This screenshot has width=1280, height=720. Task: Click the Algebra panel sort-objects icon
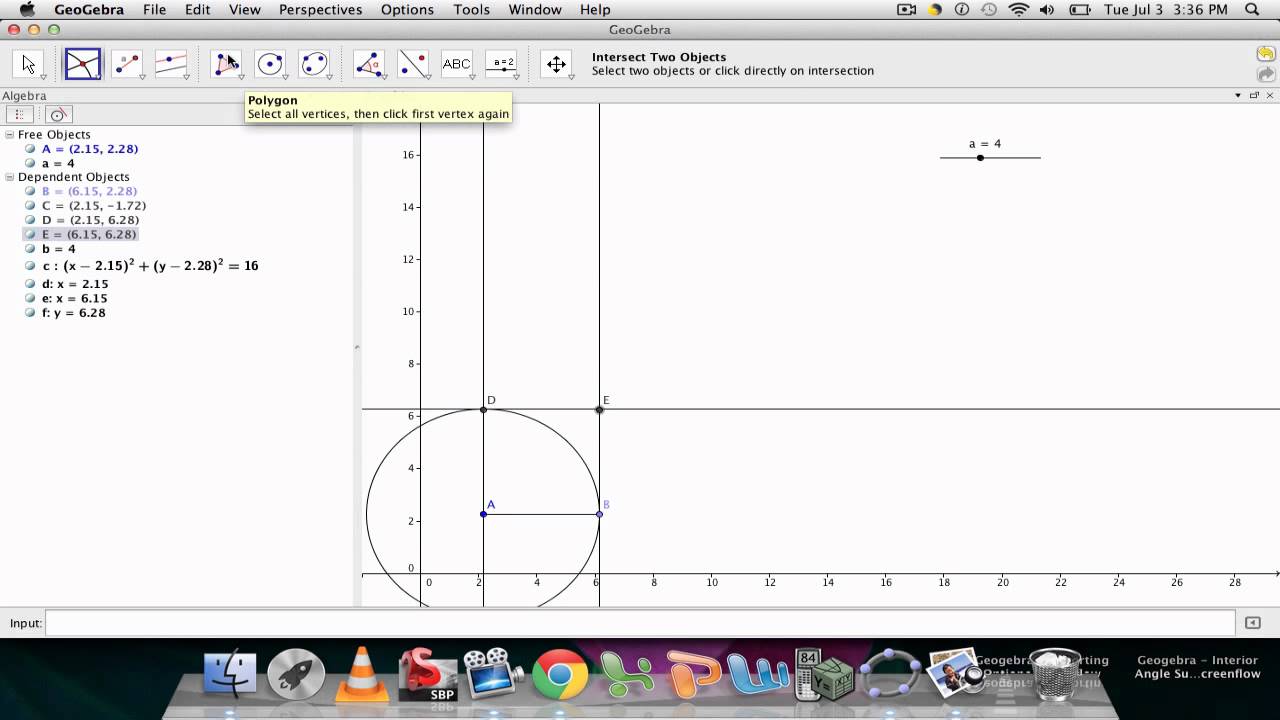[19, 114]
